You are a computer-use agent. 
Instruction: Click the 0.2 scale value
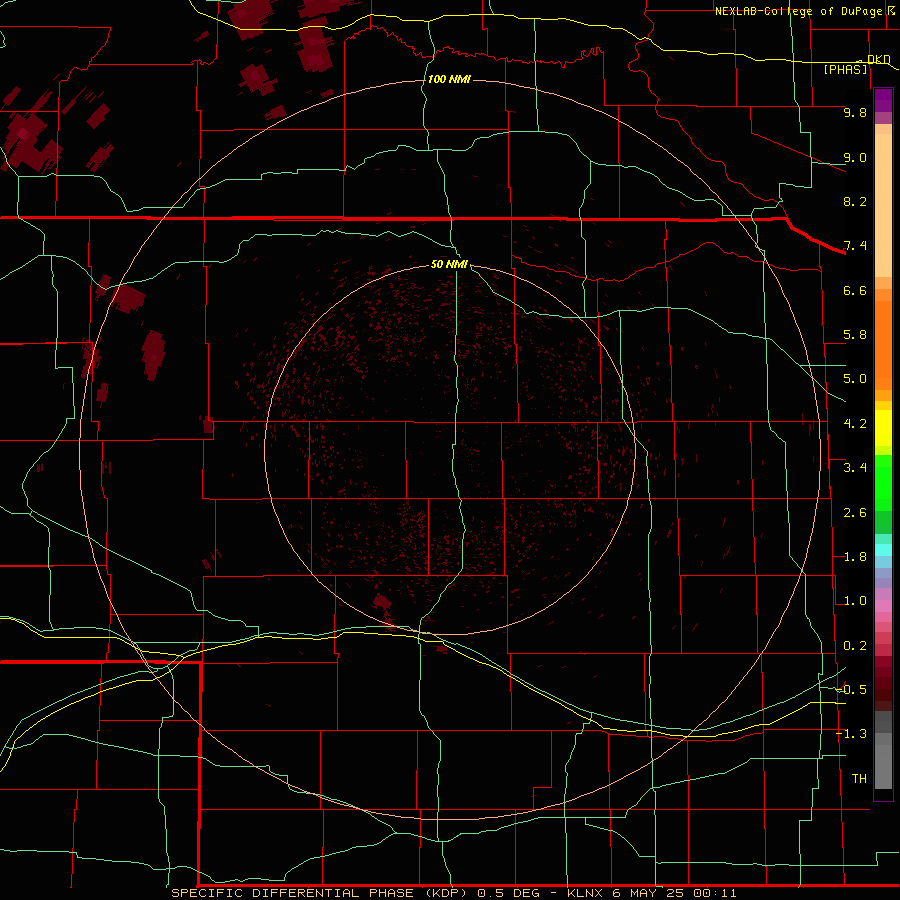tap(855, 646)
